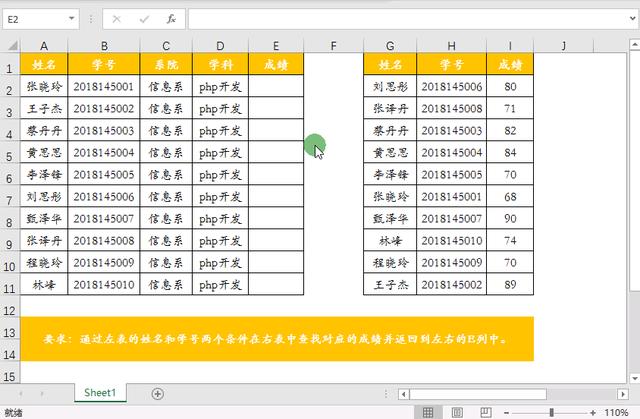Screen dimensions: 640x419
Task: Click the Enter checkmark formula bar icon
Action: [x=144, y=19]
